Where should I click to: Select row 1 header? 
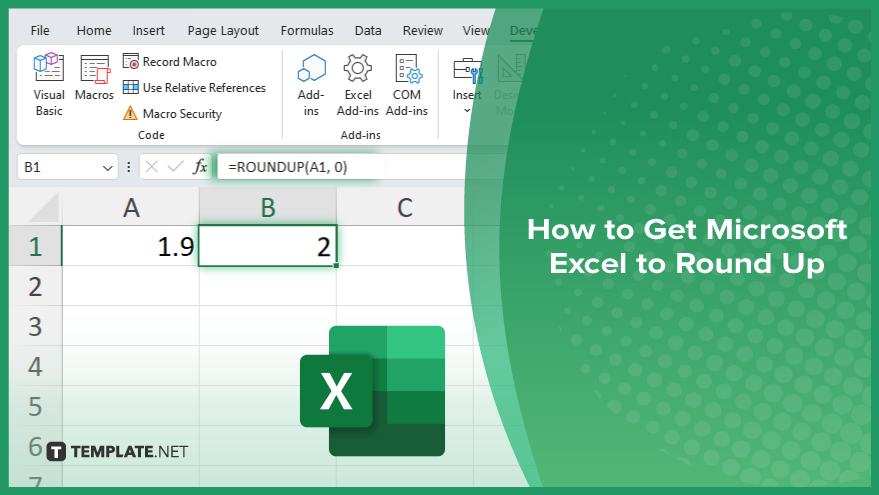click(35, 246)
